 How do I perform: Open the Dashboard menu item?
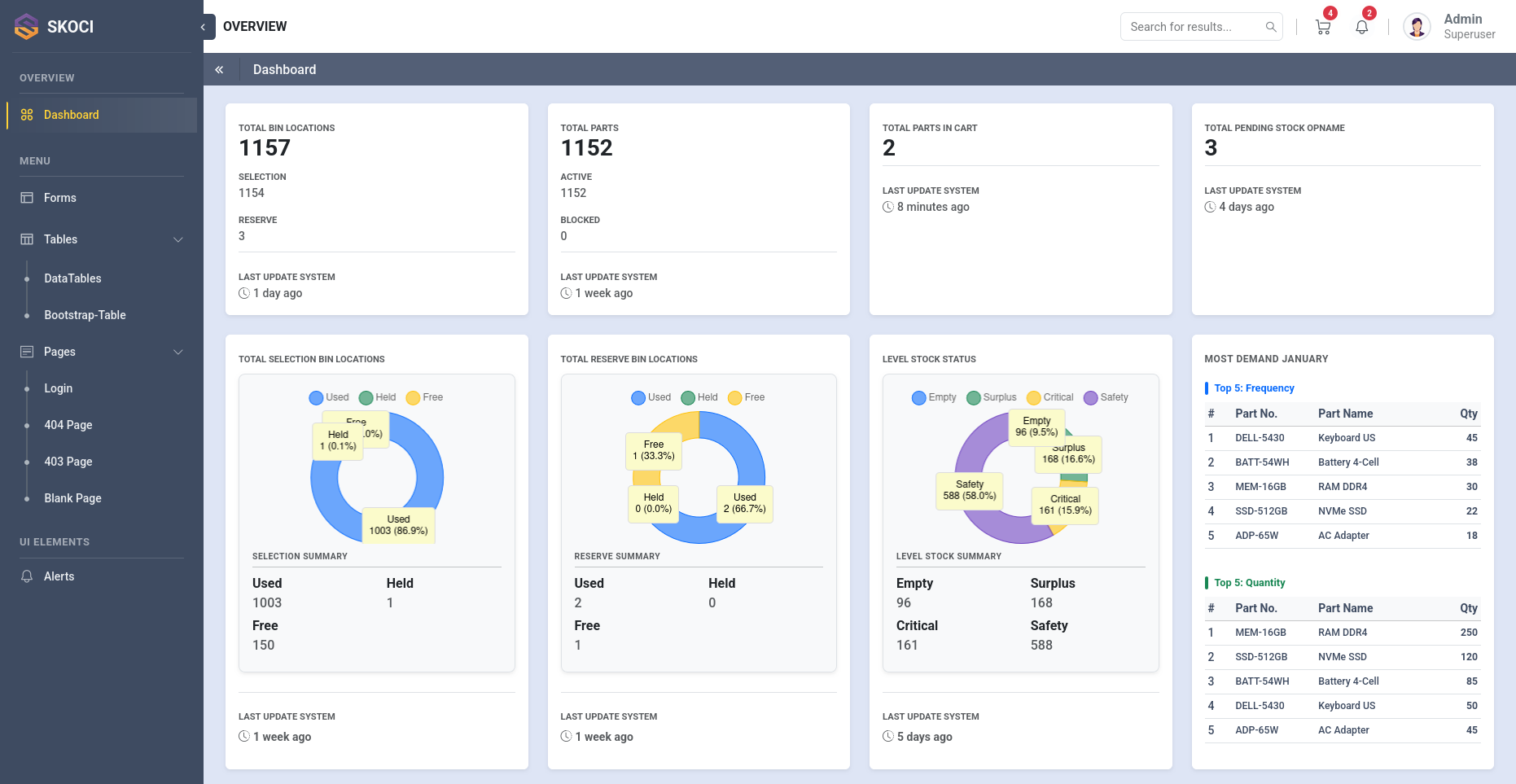point(71,115)
